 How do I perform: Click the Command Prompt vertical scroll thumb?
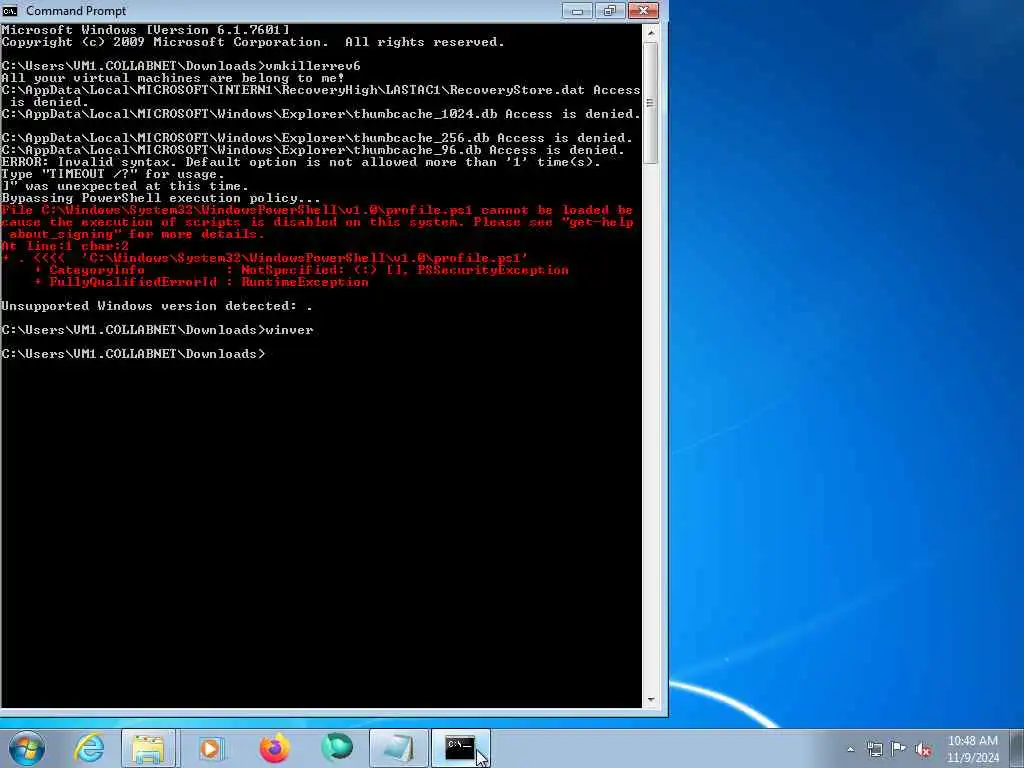tap(650, 103)
